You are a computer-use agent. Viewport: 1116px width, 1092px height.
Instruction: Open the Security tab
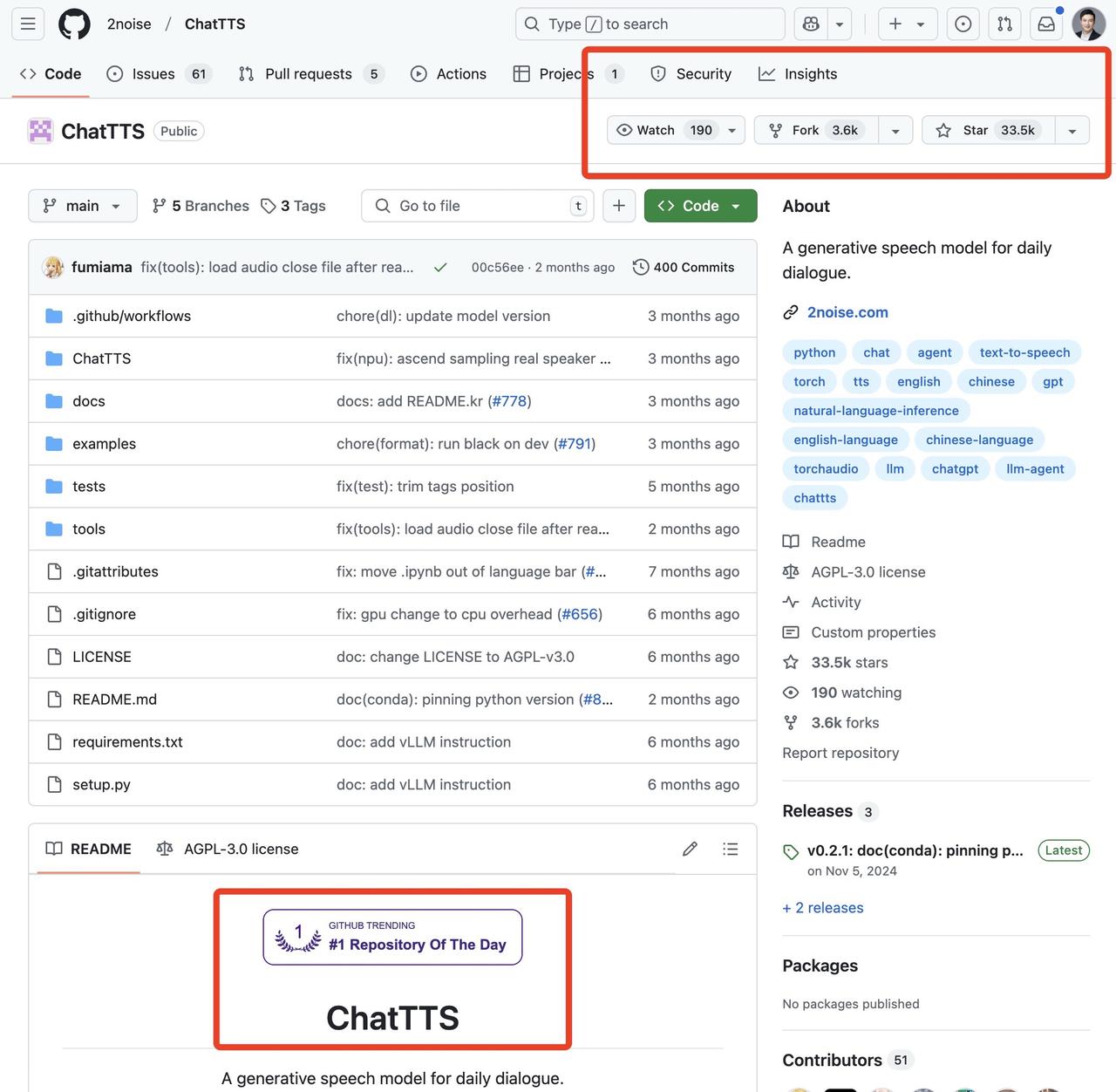(691, 74)
